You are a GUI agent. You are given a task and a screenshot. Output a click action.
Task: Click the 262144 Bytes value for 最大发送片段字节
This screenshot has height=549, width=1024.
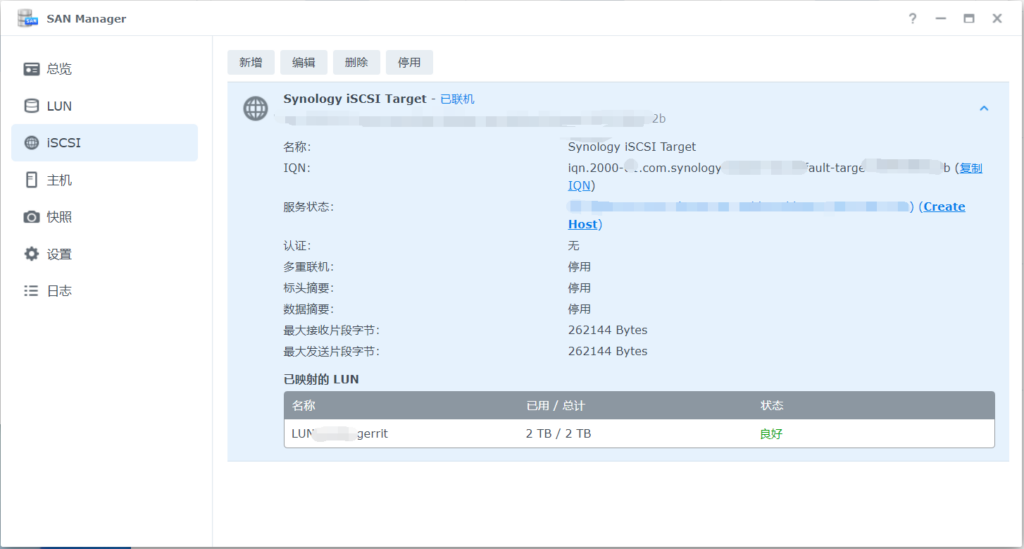[x=608, y=351]
